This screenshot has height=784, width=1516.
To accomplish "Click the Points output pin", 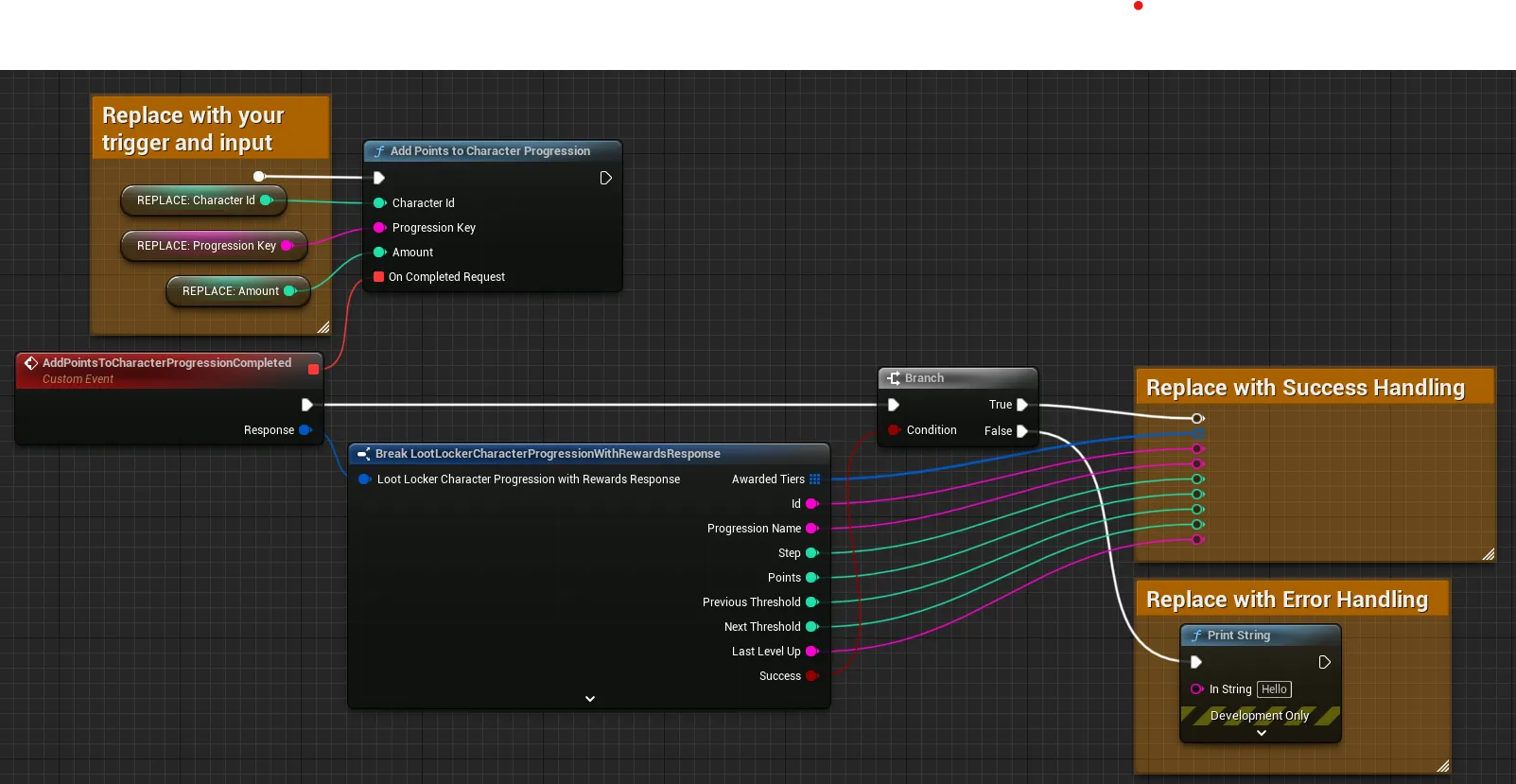I will 811,578.
